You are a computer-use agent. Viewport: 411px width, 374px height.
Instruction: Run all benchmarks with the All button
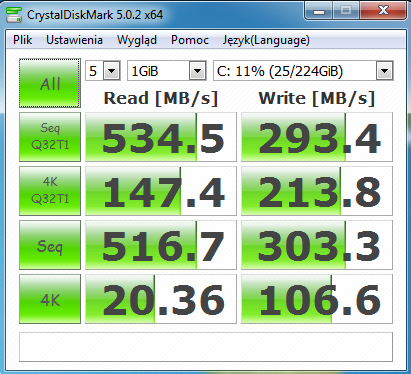[50, 83]
